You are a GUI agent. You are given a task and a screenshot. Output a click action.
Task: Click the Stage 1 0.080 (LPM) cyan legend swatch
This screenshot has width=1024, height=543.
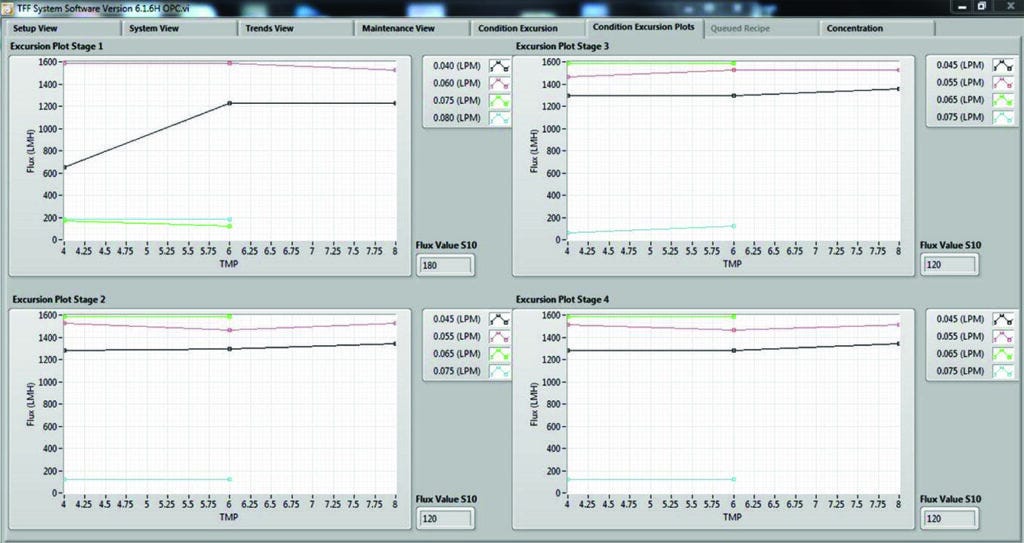(x=496, y=118)
